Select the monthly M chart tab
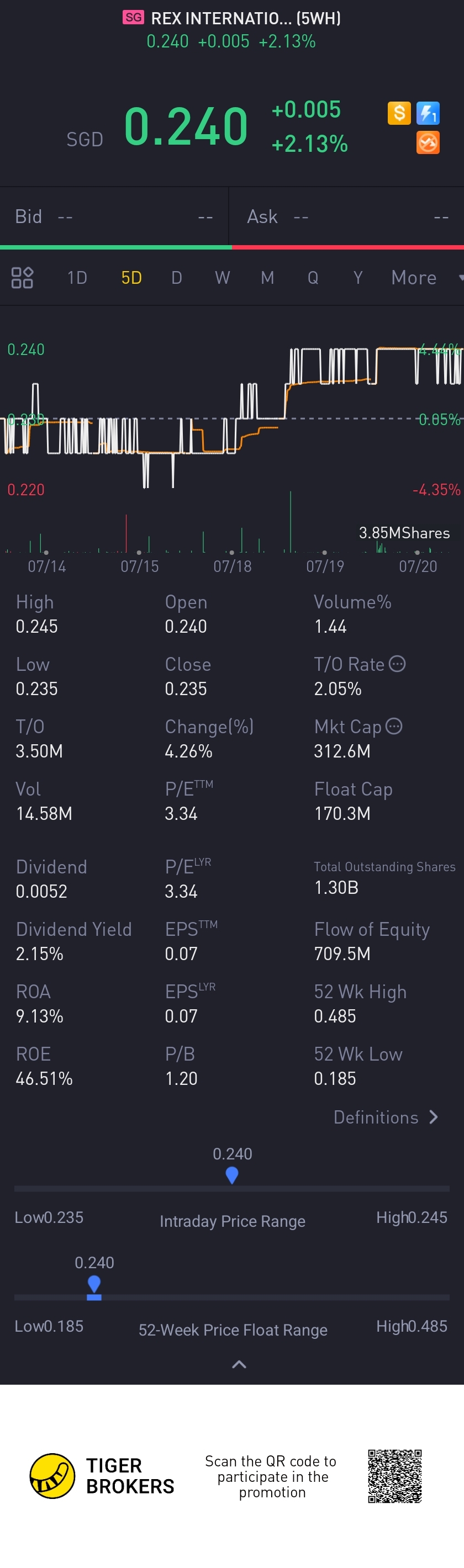Image resolution: width=464 pixels, height=1568 pixels. coord(267,278)
